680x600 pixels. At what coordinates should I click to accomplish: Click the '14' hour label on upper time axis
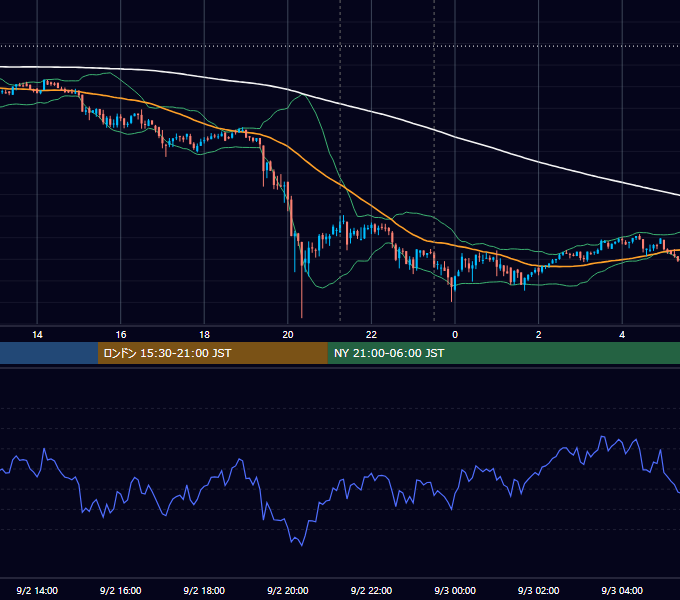[x=37, y=335]
